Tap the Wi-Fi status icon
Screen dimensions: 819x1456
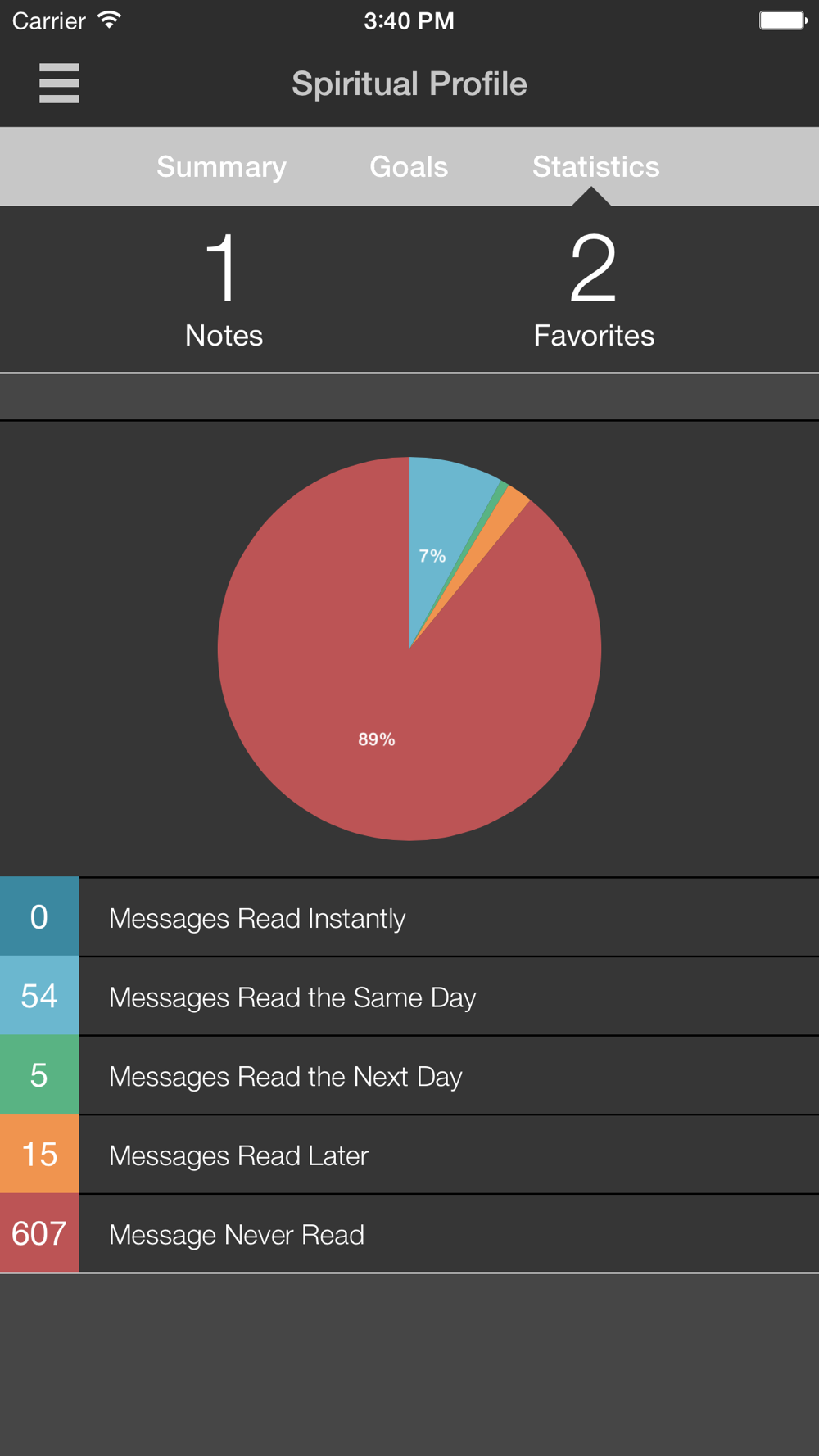tap(108, 20)
